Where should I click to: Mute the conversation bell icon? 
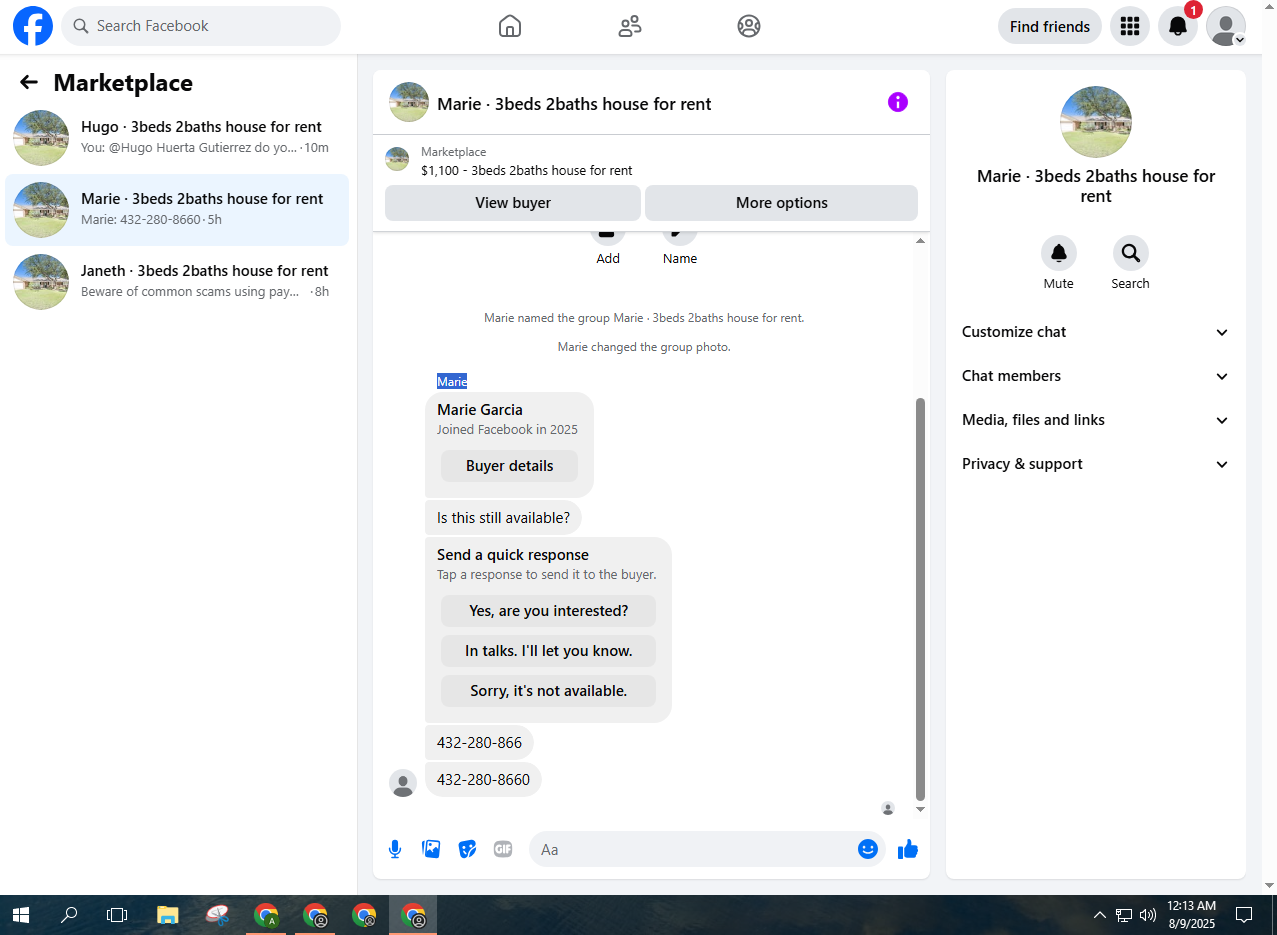point(1059,253)
